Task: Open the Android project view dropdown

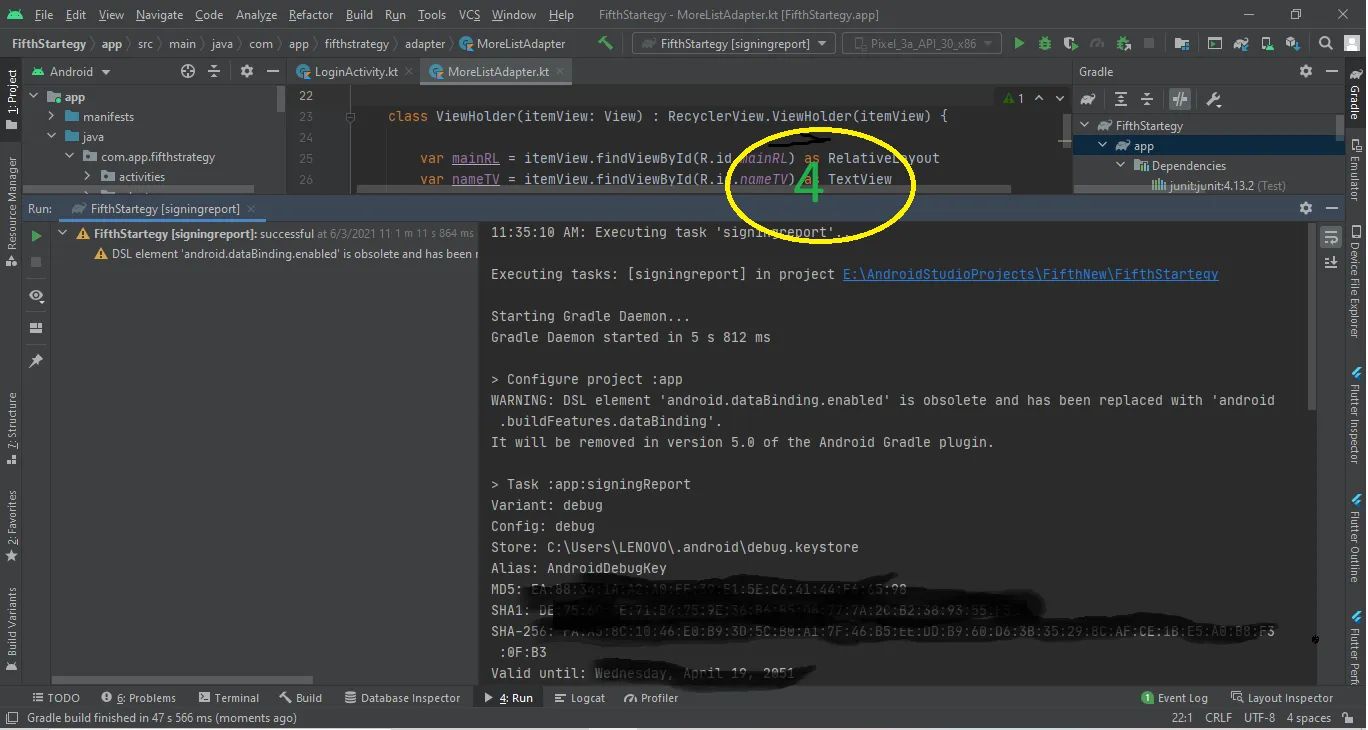Action: (x=72, y=71)
